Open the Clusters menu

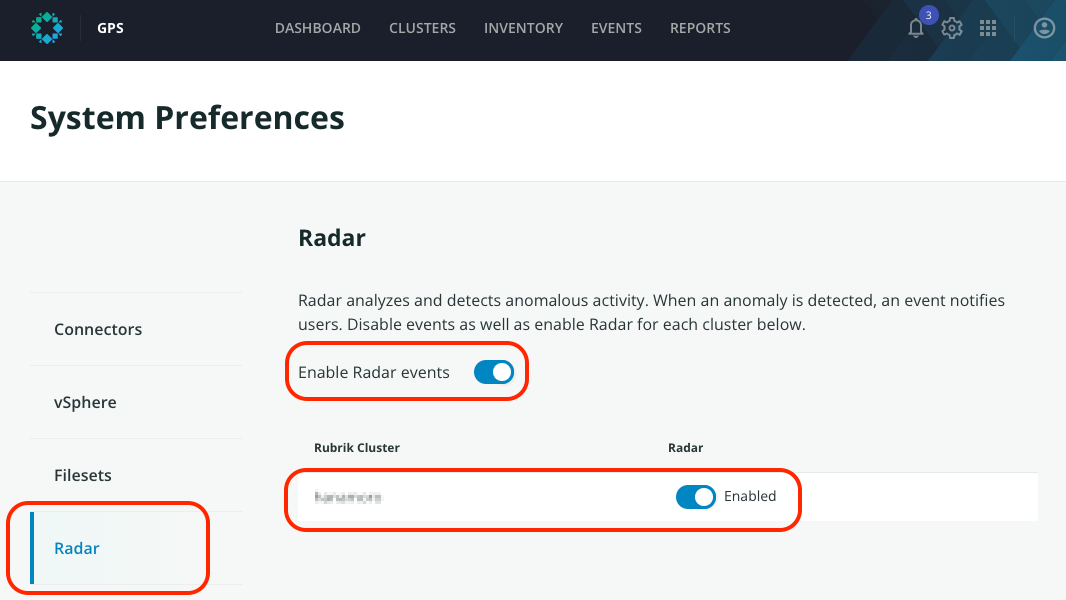(422, 28)
